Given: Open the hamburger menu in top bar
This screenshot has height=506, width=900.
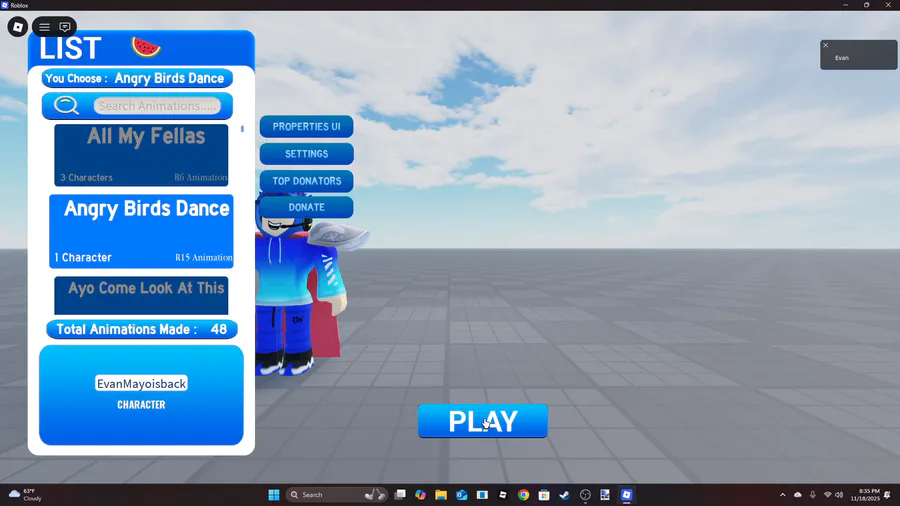Looking at the screenshot, I should tap(44, 27).
